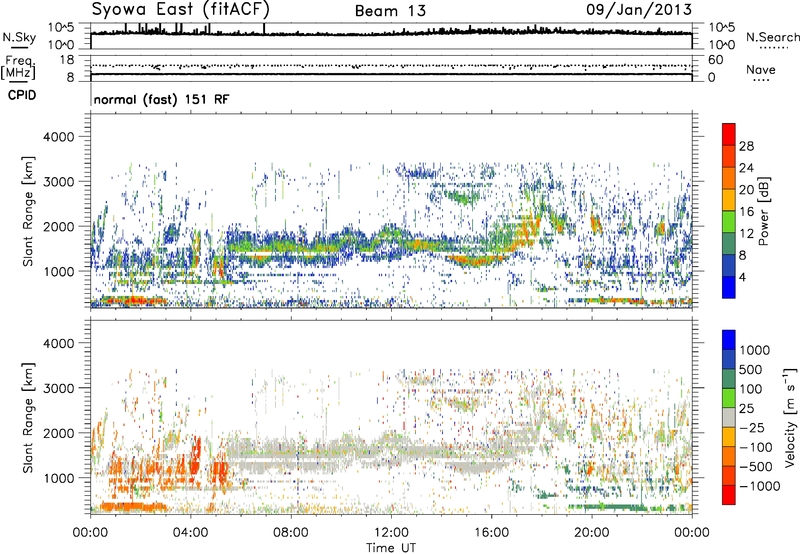Click the "-25" label on the velocity colorbar
This screenshot has height=554, width=800.
(x=753, y=428)
